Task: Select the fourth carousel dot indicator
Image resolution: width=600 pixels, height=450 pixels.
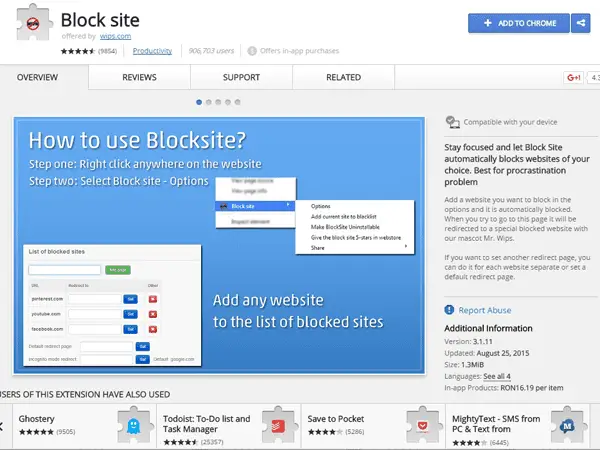Action: (228, 102)
